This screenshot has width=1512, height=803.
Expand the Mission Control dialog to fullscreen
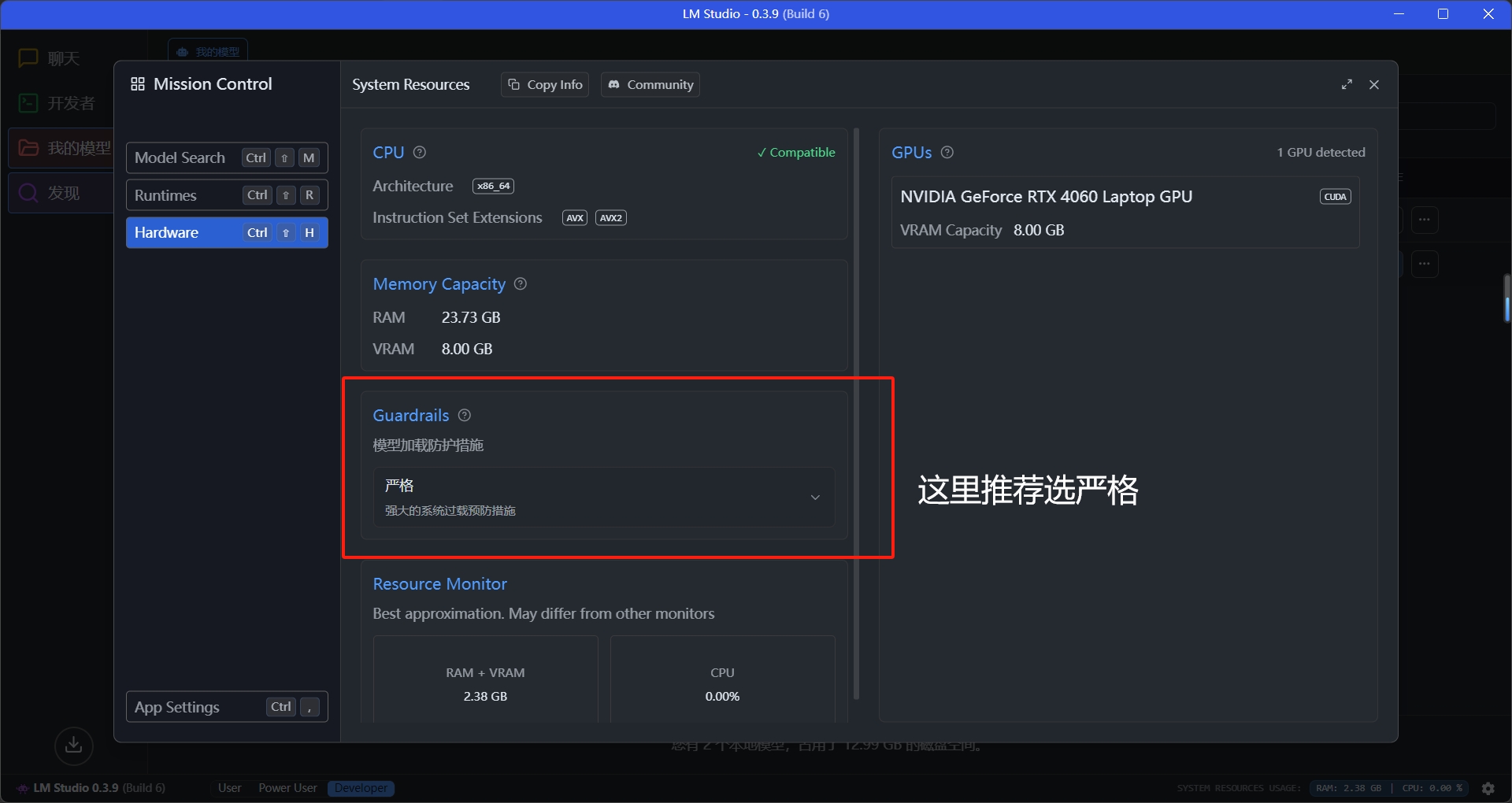coord(1347,84)
